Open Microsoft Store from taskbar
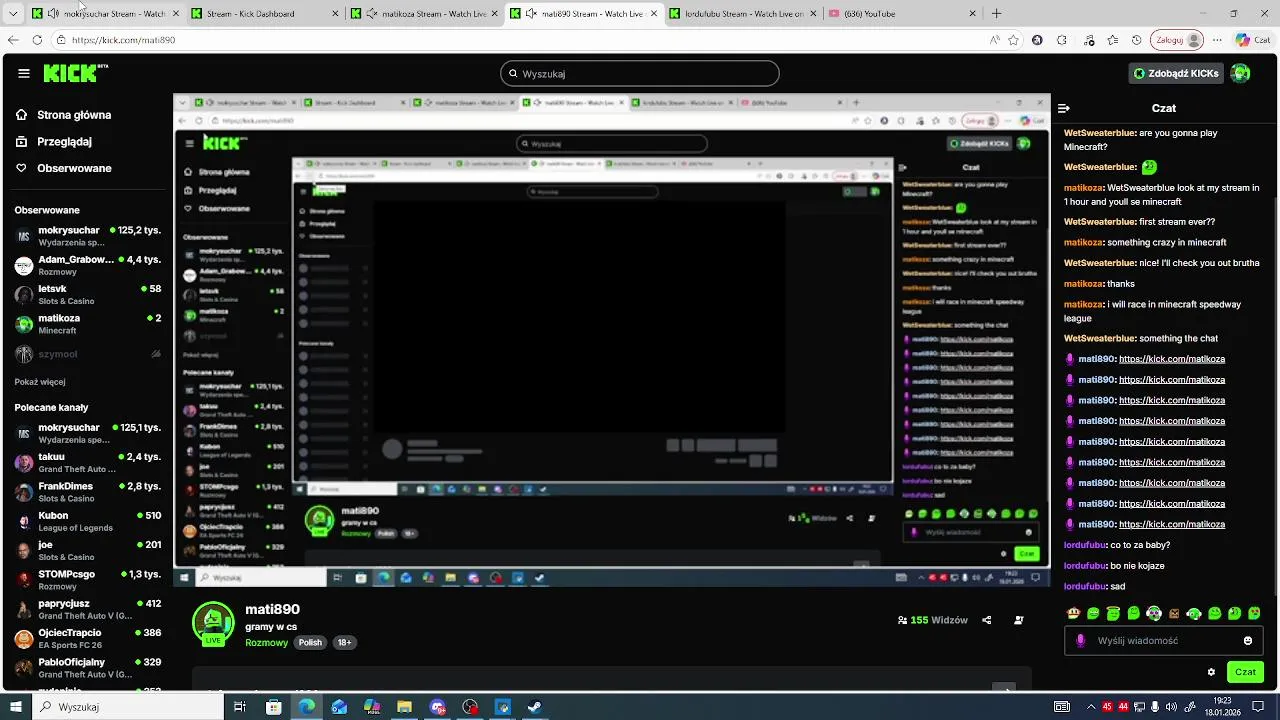 [273, 707]
